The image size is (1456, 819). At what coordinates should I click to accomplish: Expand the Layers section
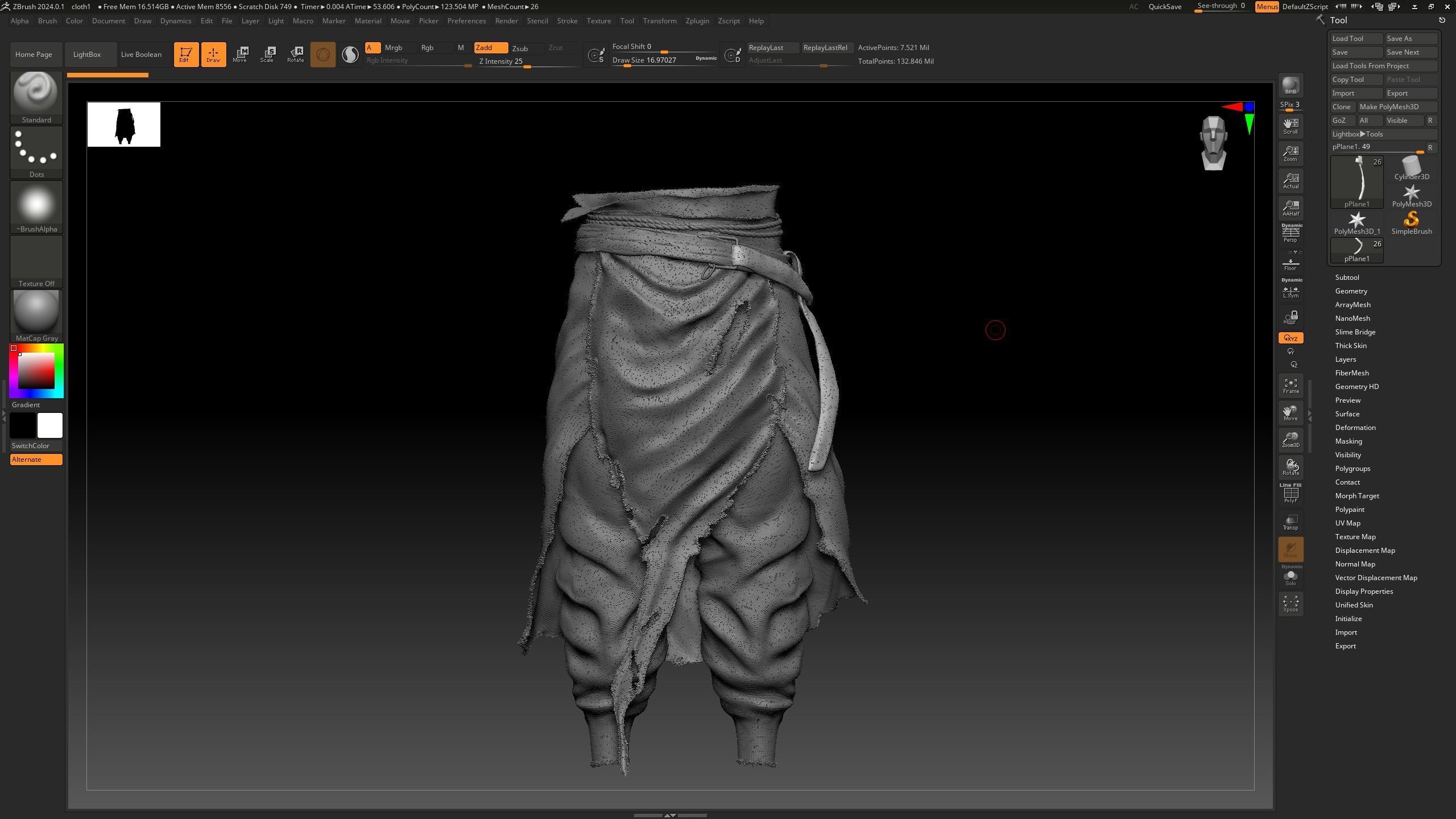[x=1346, y=359]
